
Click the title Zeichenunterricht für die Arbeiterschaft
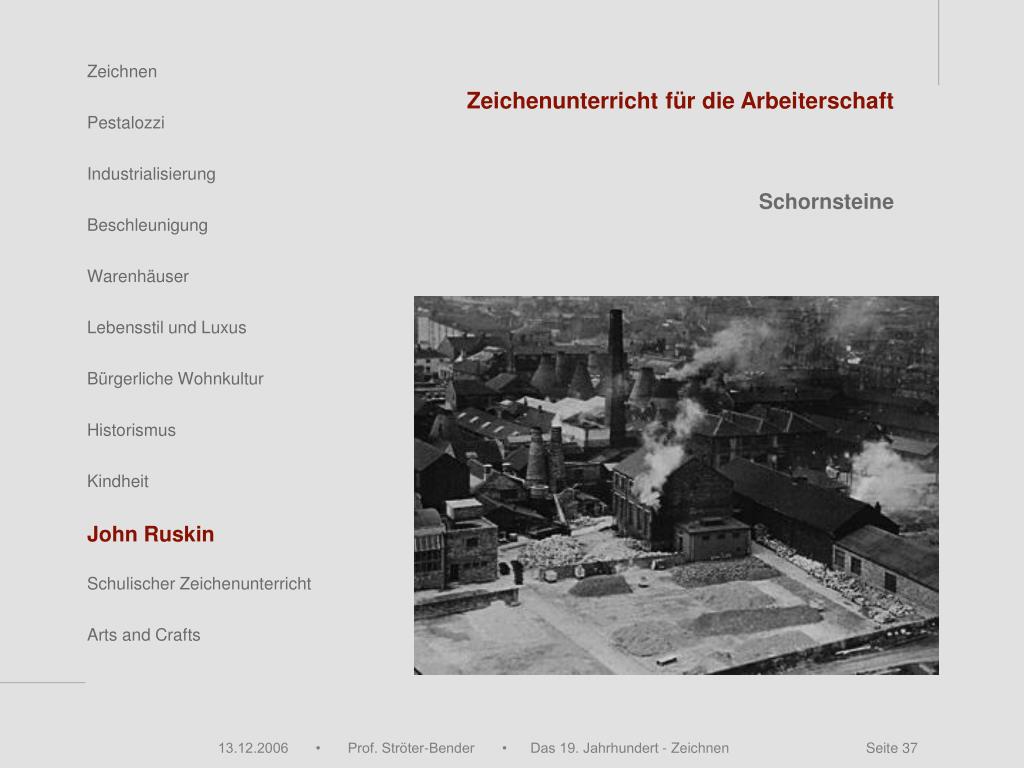click(680, 101)
